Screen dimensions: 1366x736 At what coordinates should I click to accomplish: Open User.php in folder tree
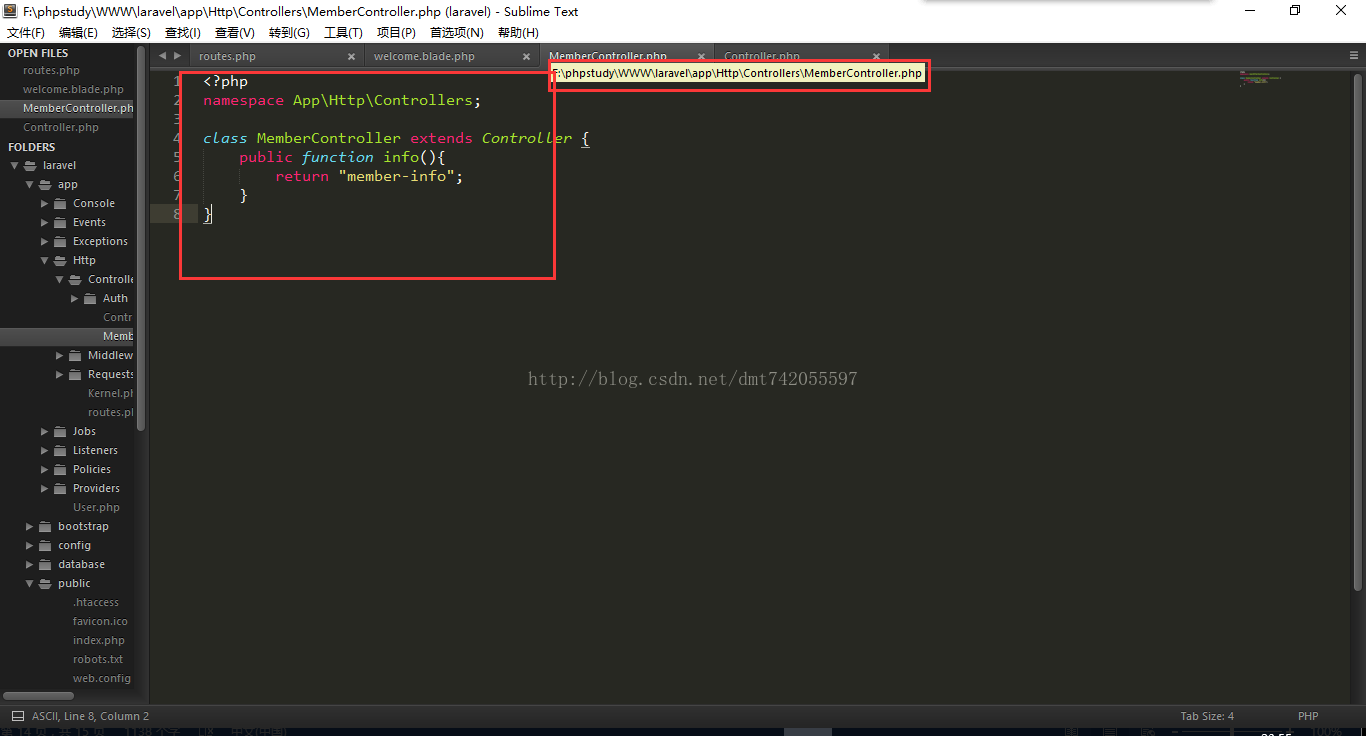pyautogui.click(x=96, y=508)
